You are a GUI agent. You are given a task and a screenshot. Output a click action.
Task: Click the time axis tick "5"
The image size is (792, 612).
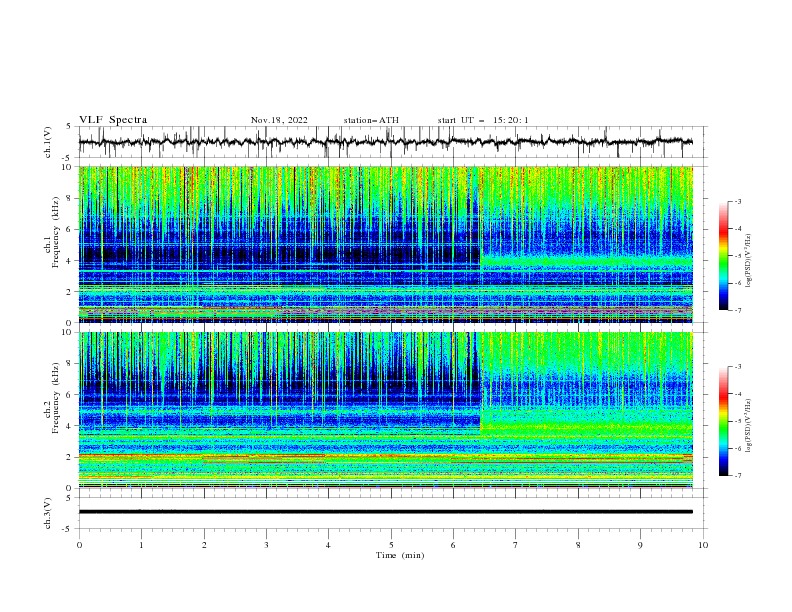tap(391, 545)
